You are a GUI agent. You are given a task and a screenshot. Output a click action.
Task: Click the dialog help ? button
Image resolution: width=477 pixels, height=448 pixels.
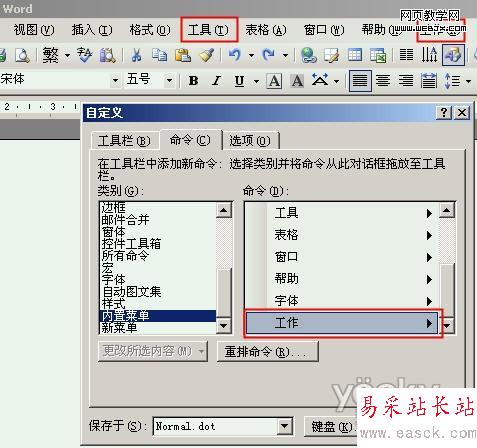click(444, 113)
